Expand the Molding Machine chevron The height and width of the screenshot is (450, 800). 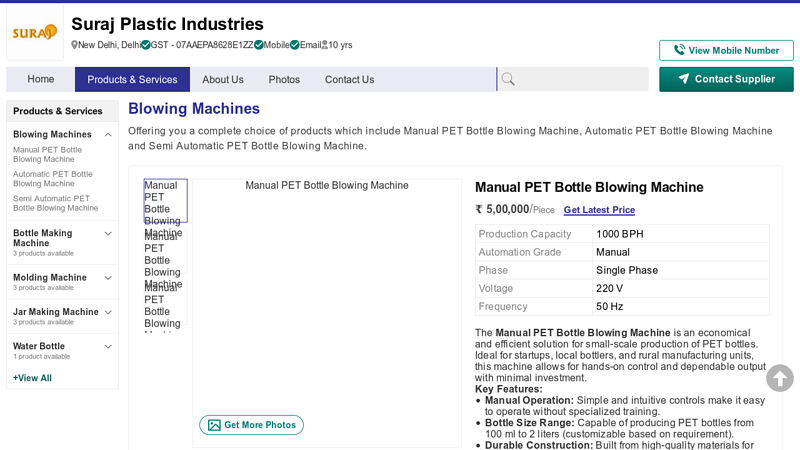coord(108,278)
